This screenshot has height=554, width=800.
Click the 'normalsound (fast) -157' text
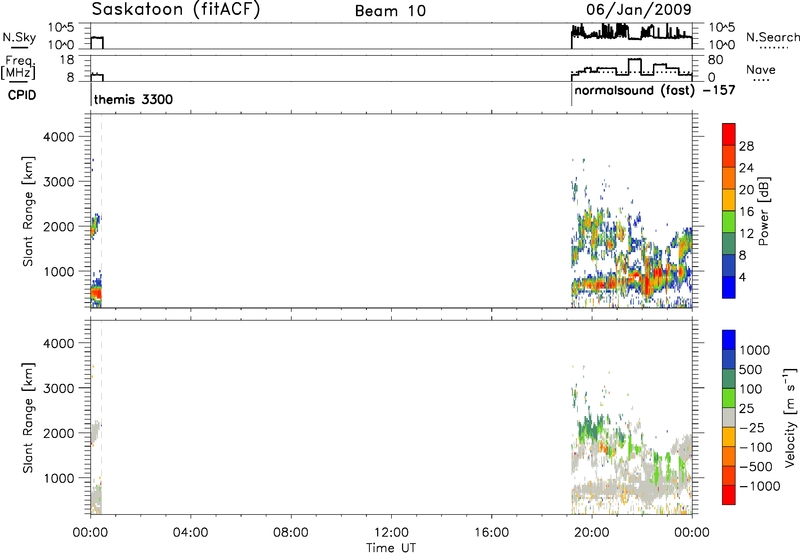(655, 91)
